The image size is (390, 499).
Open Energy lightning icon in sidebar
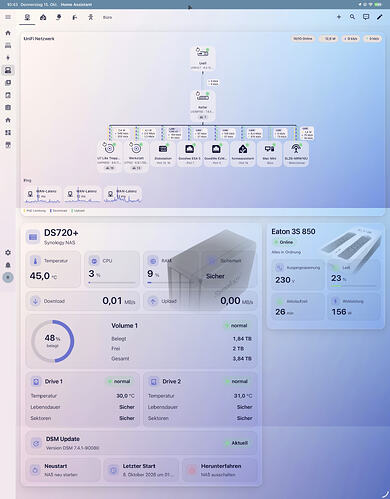8,58
